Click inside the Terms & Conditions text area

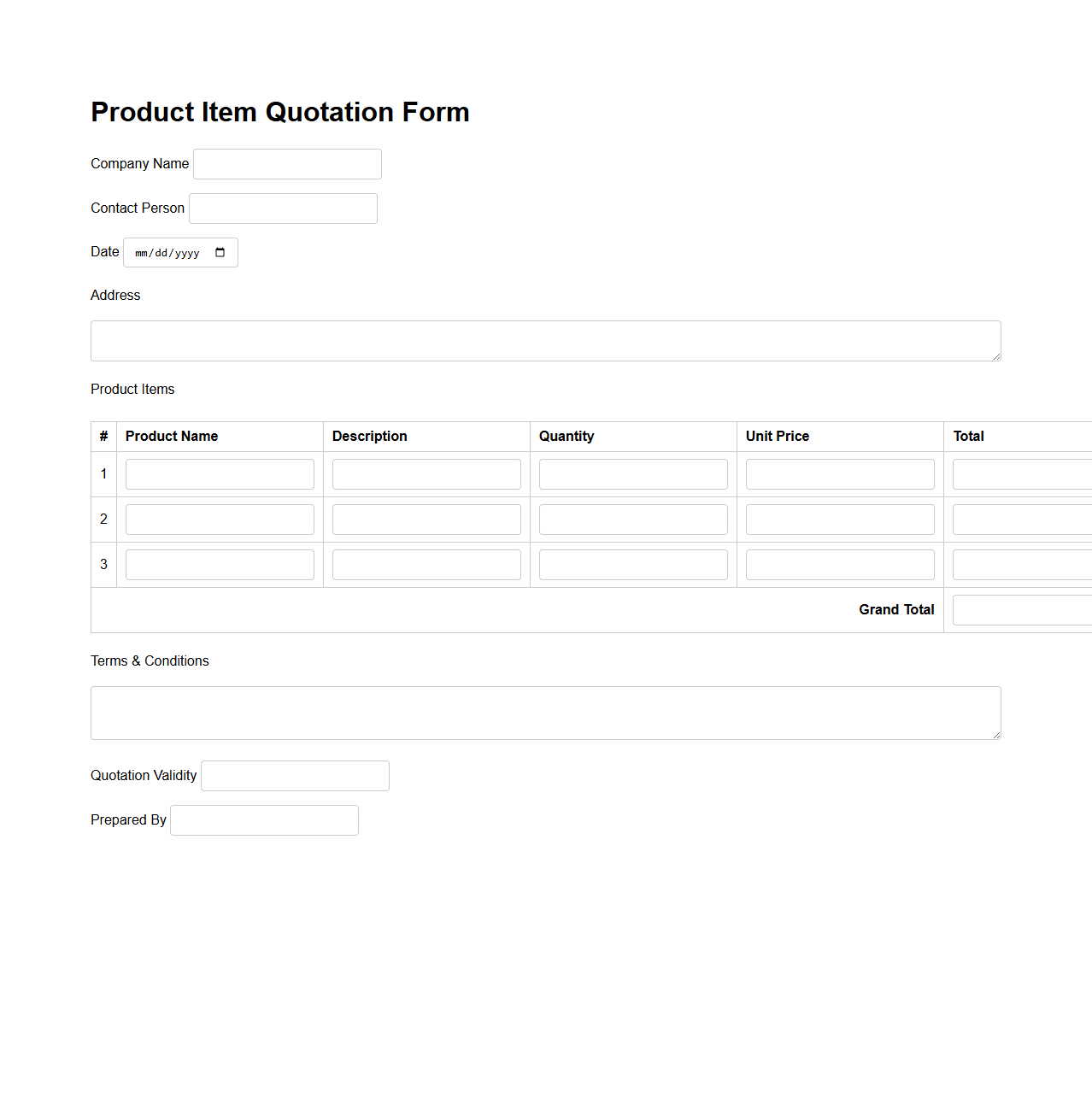(x=545, y=712)
